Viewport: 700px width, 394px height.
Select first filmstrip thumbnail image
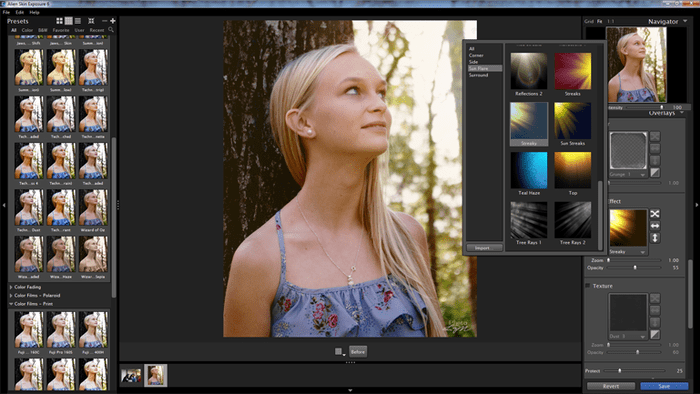pyautogui.click(x=131, y=375)
